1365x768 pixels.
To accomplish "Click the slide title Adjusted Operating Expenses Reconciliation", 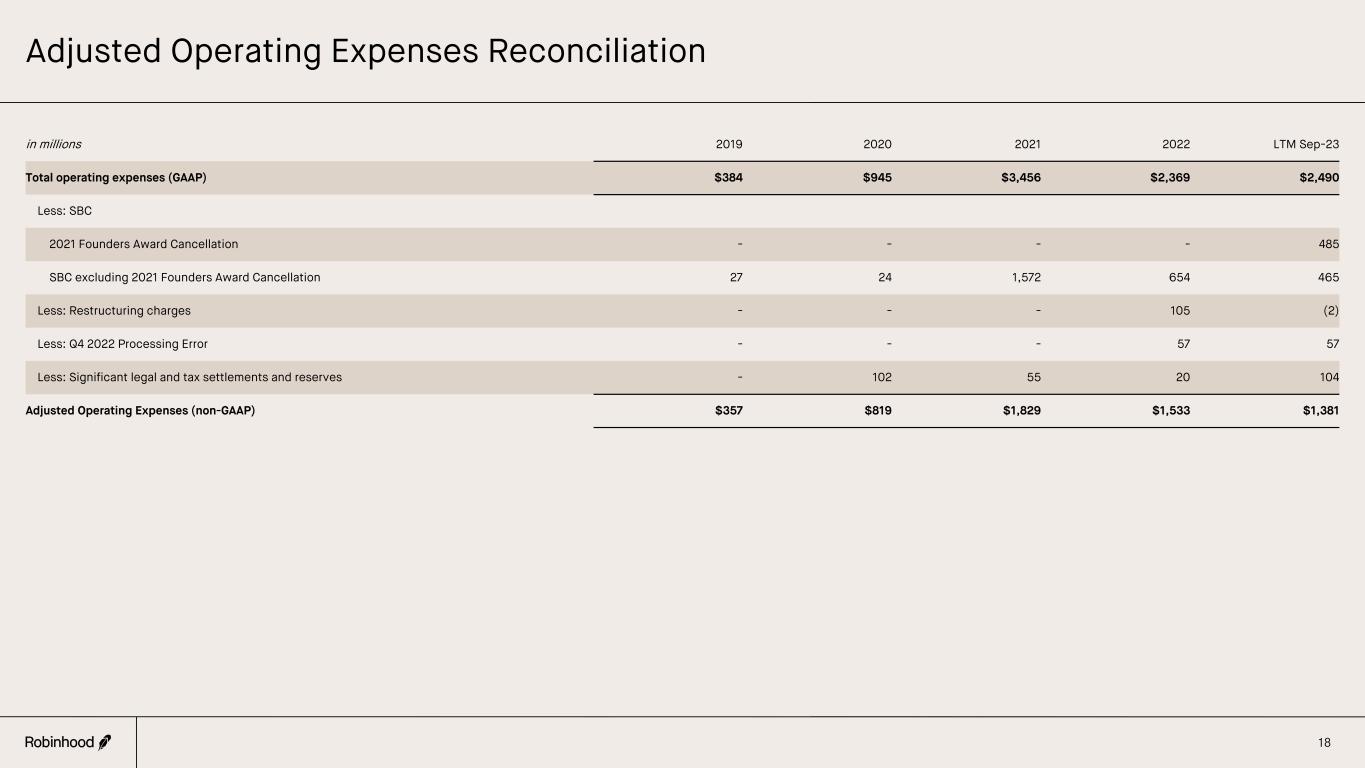I will [365, 51].
